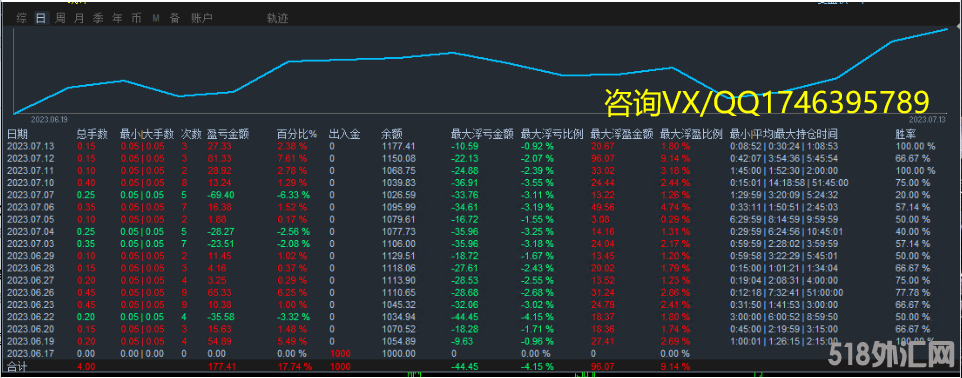The image size is (962, 378).
Task: Open the 账户 account tab
Action: pos(202,18)
